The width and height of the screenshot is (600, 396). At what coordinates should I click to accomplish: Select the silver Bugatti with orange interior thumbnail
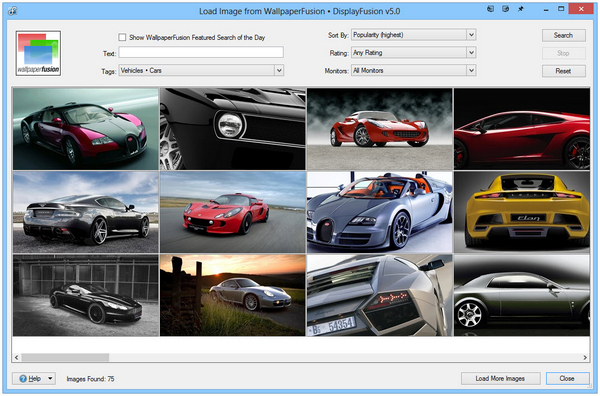[380, 212]
